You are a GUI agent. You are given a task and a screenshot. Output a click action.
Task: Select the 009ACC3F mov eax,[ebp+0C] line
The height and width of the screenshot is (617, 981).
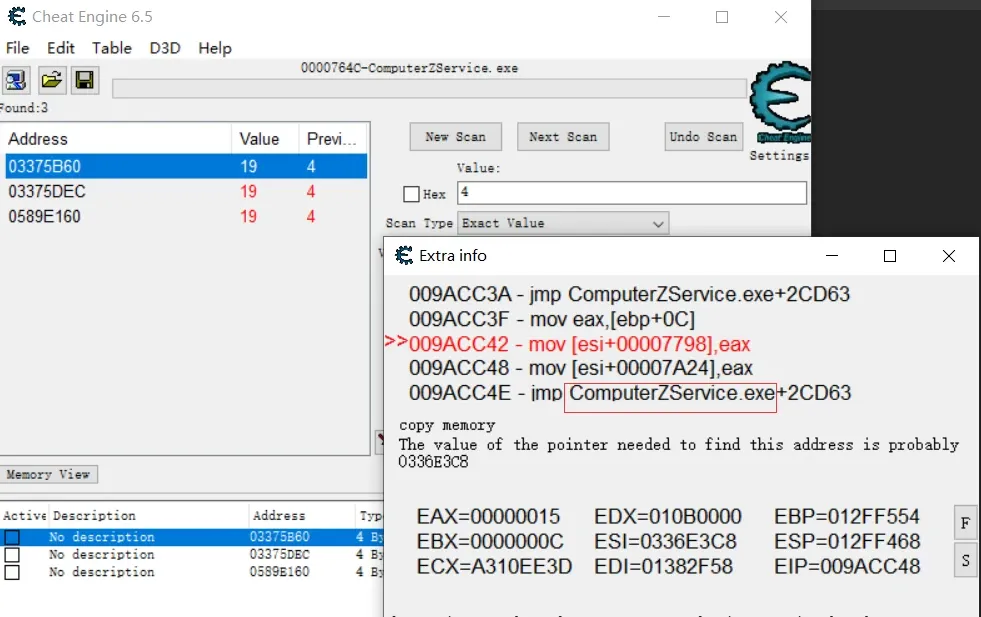pos(552,319)
